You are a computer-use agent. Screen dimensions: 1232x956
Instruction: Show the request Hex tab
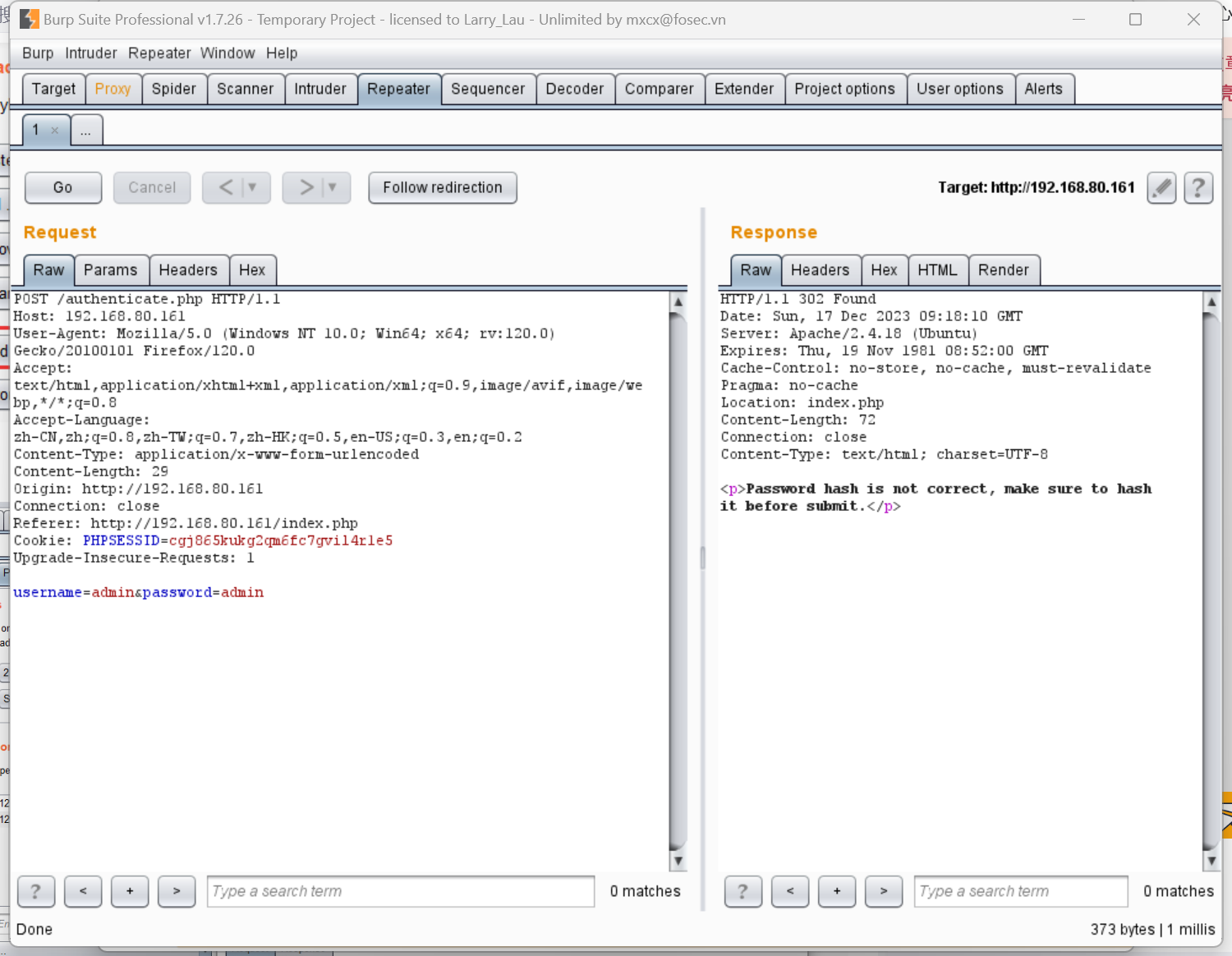pos(252,270)
